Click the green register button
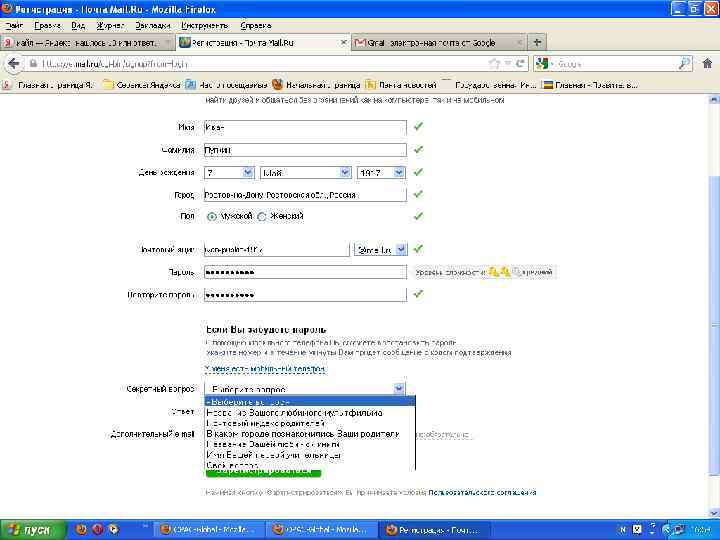This screenshot has height=540, width=720. (x=264, y=473)
